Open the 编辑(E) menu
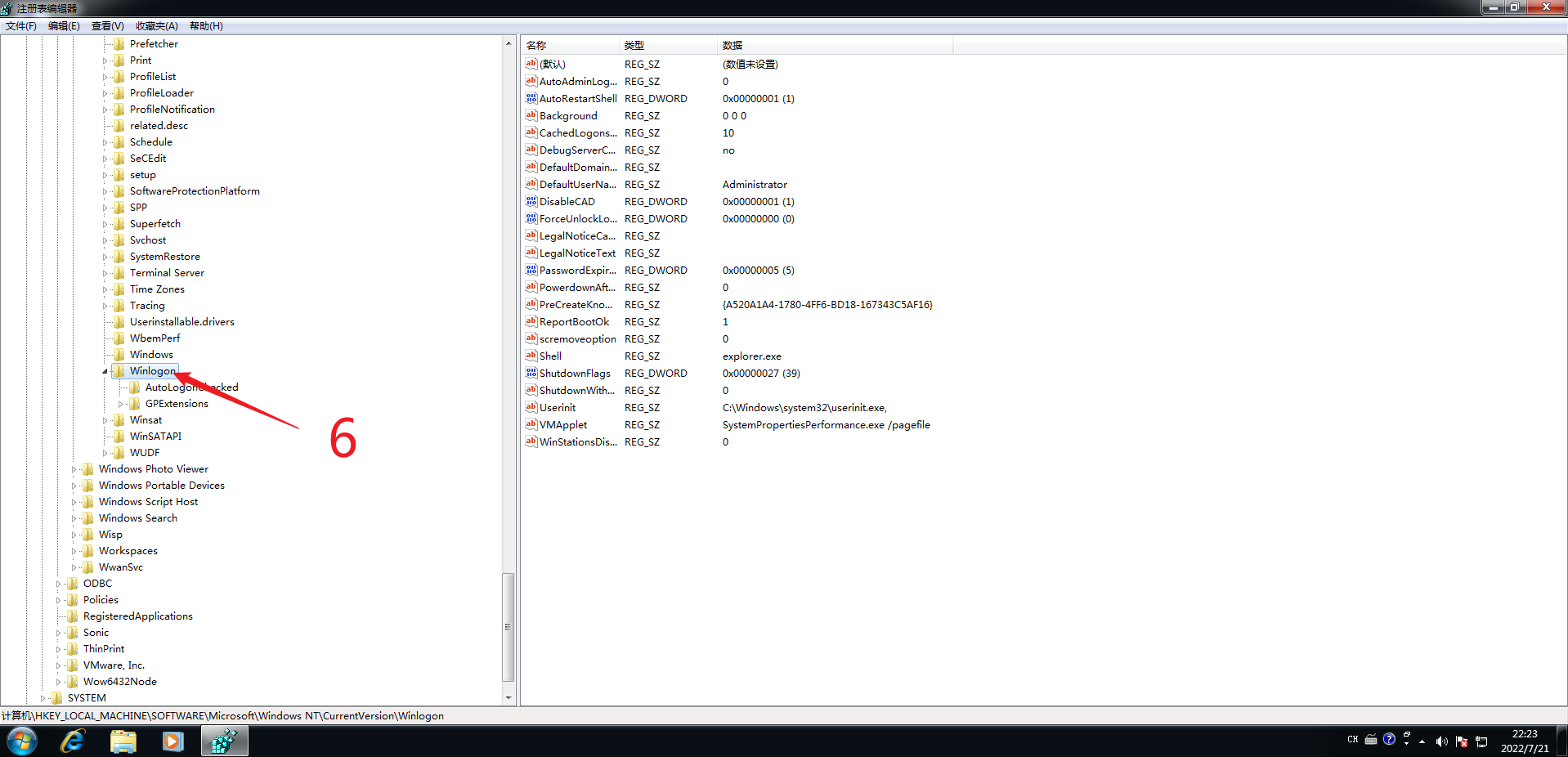 64,26
